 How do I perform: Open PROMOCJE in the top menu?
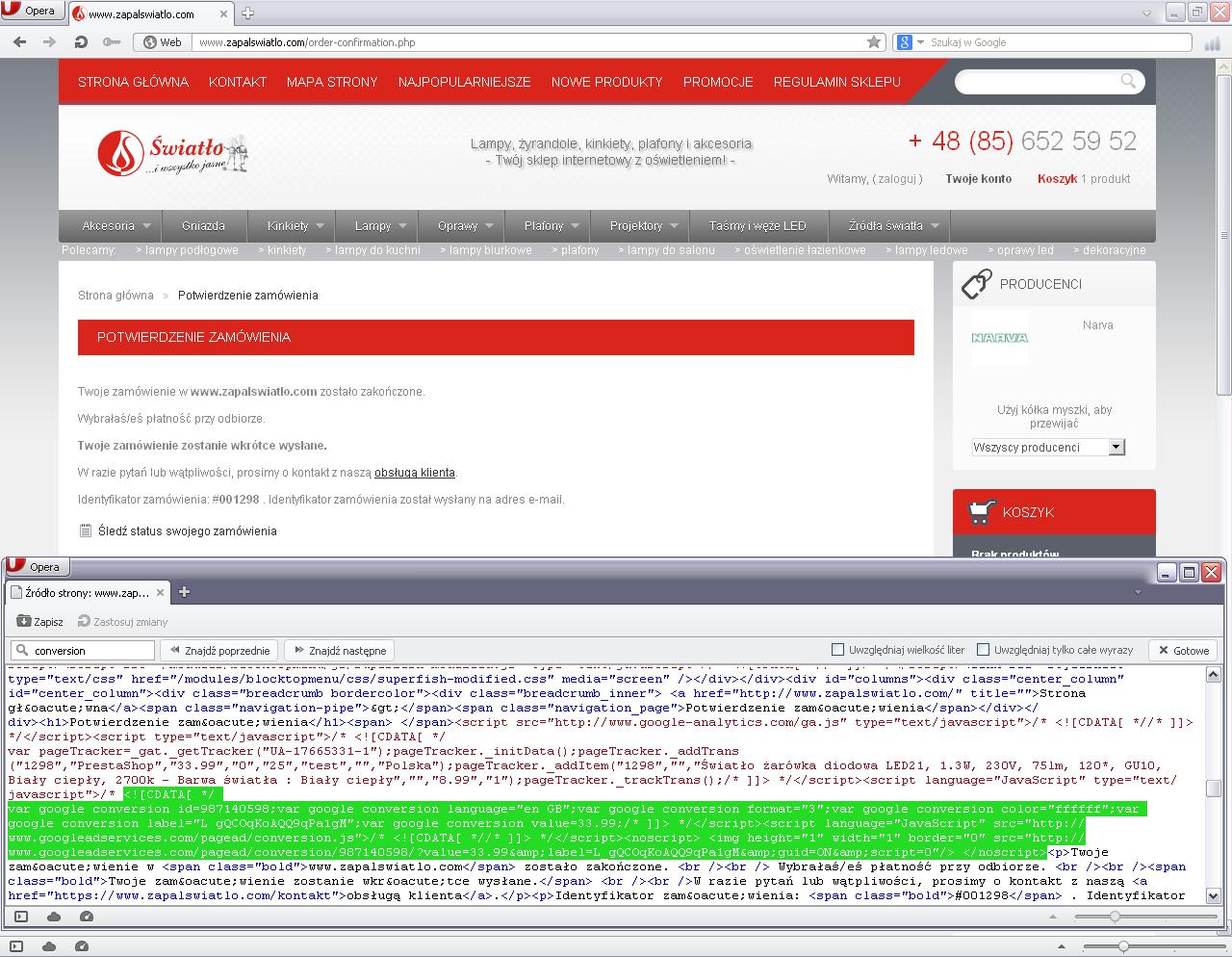tap(718, 82)
